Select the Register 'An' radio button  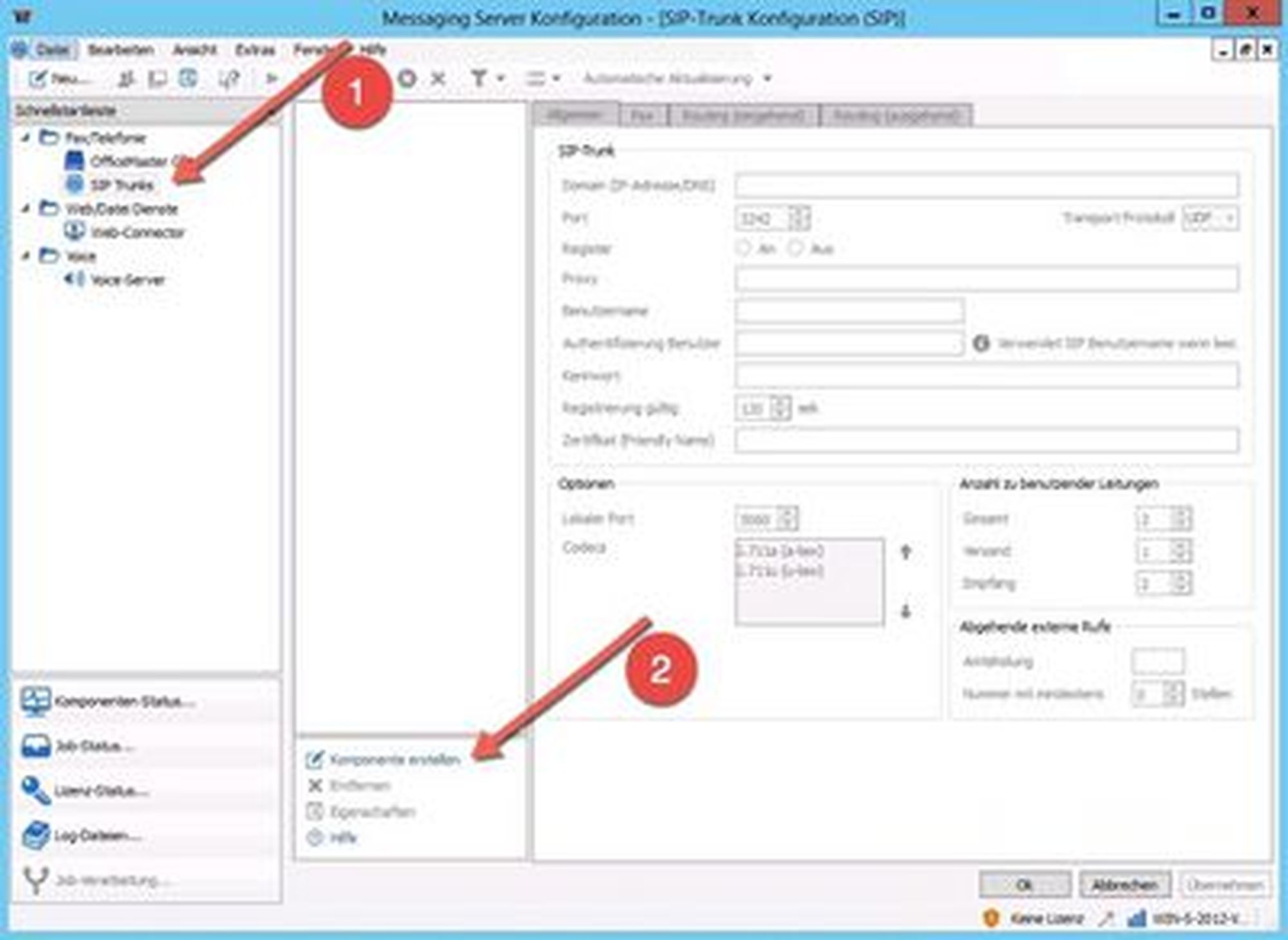pyautogui.click(x=744, y=248)
